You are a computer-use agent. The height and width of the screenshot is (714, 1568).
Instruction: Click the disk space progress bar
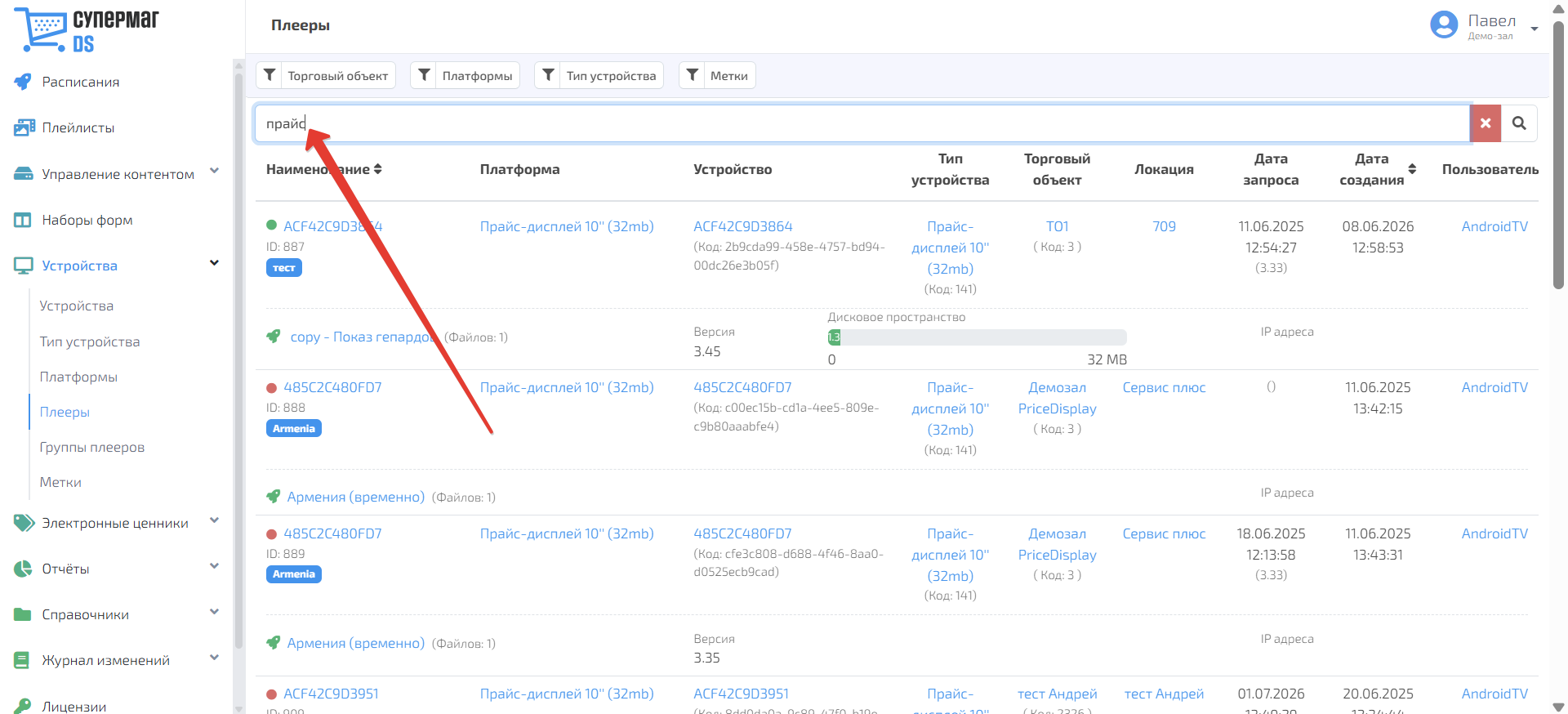[x=978, y=337]
